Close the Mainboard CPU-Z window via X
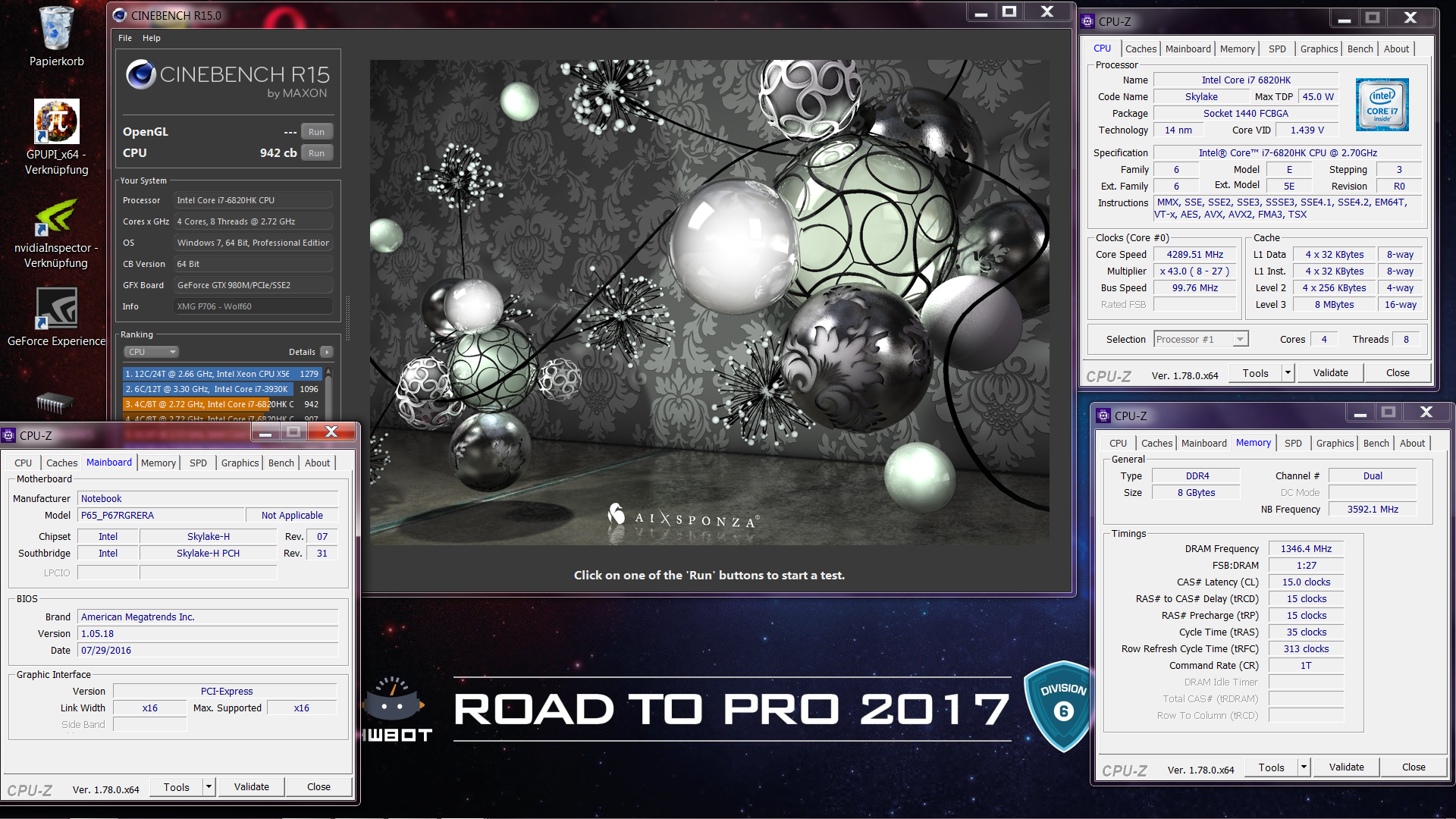The image size is (1456, 819). 331,431
